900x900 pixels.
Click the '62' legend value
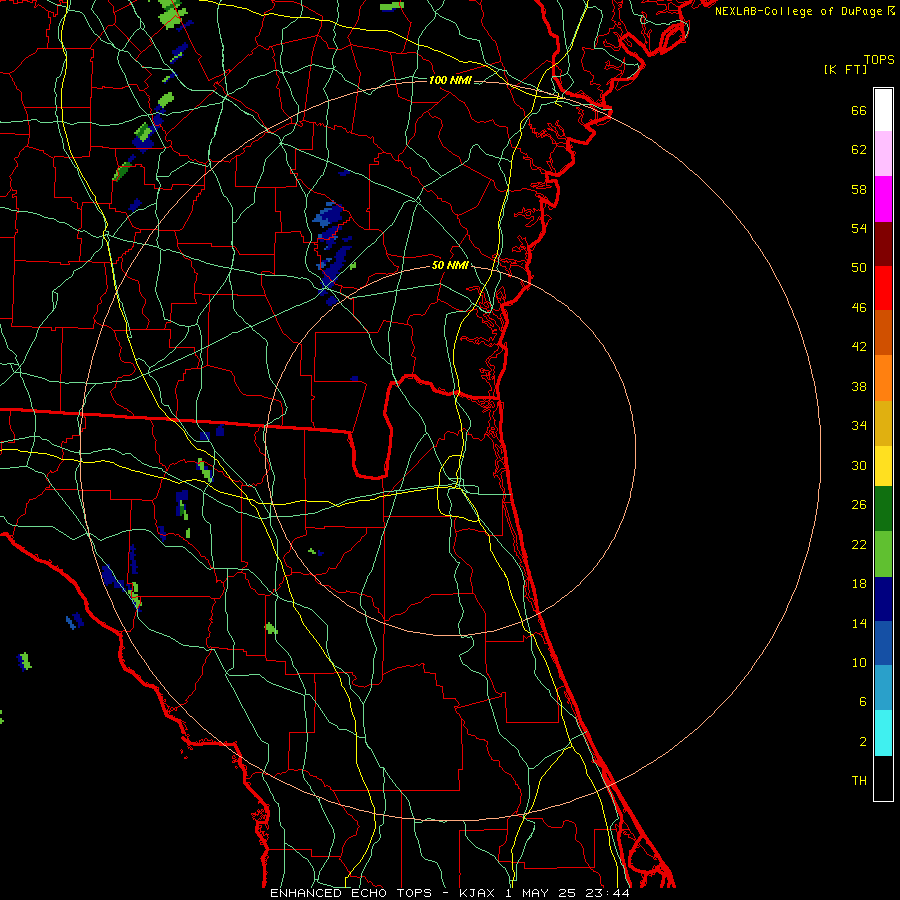(859, 150)
